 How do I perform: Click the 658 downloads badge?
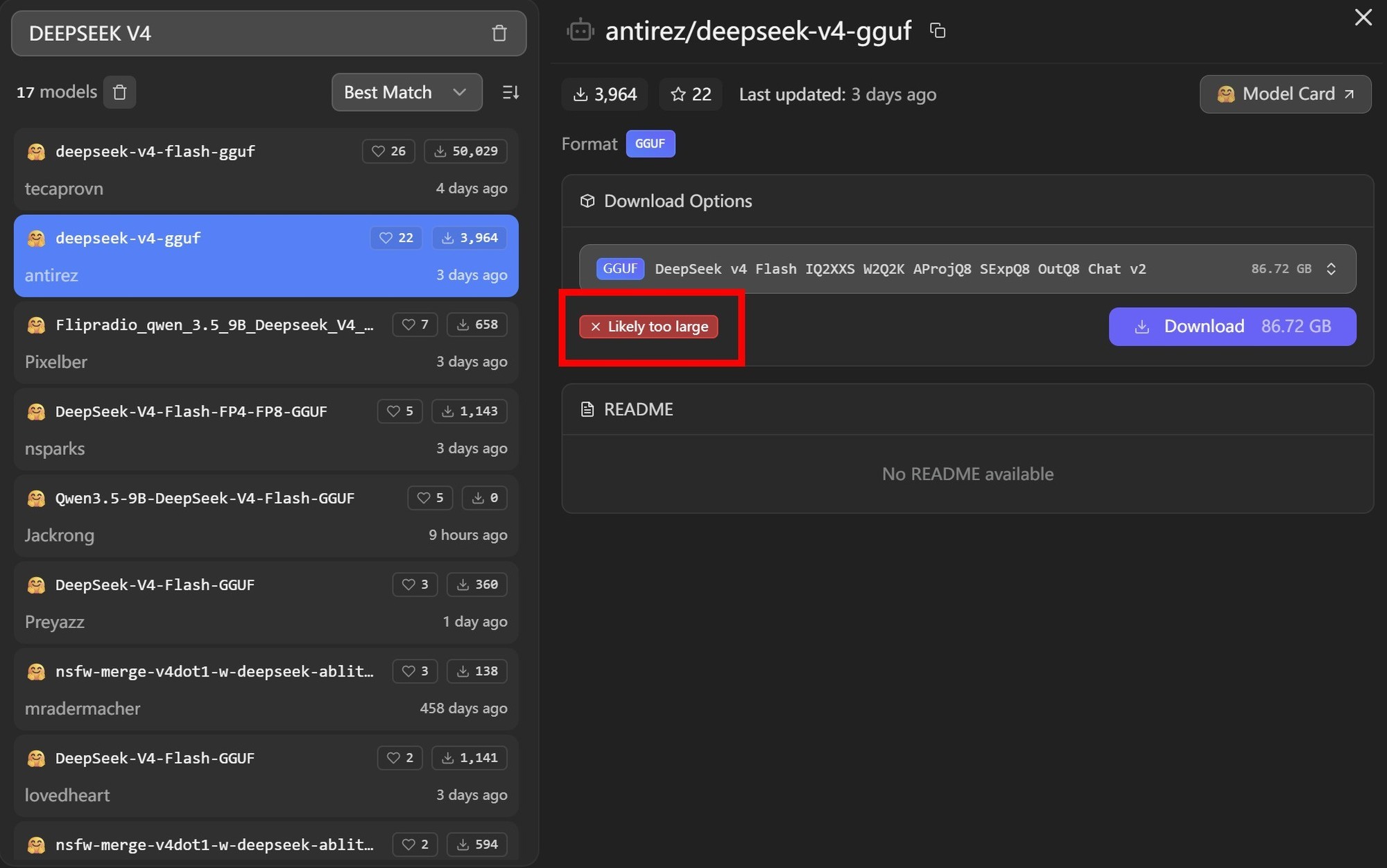pos(477,324)
